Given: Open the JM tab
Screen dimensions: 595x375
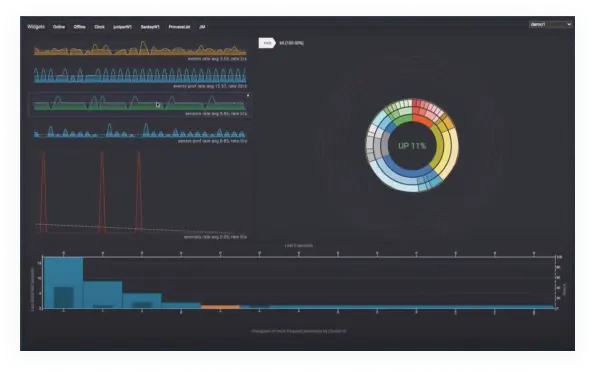Looking at the screenshot, I should click(202, 27).
